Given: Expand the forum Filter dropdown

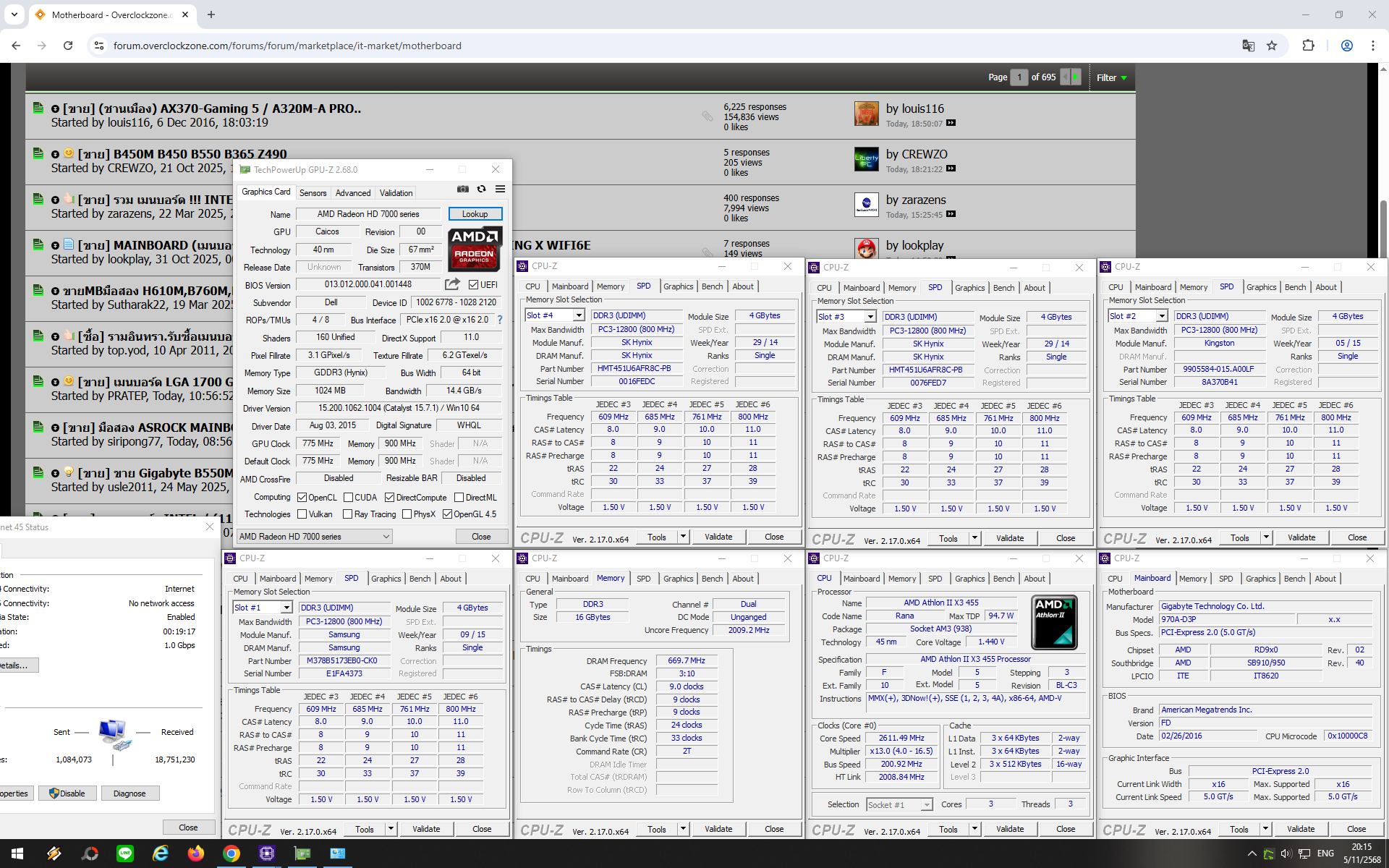Looking at the screenshot, I should point(1112,77).
